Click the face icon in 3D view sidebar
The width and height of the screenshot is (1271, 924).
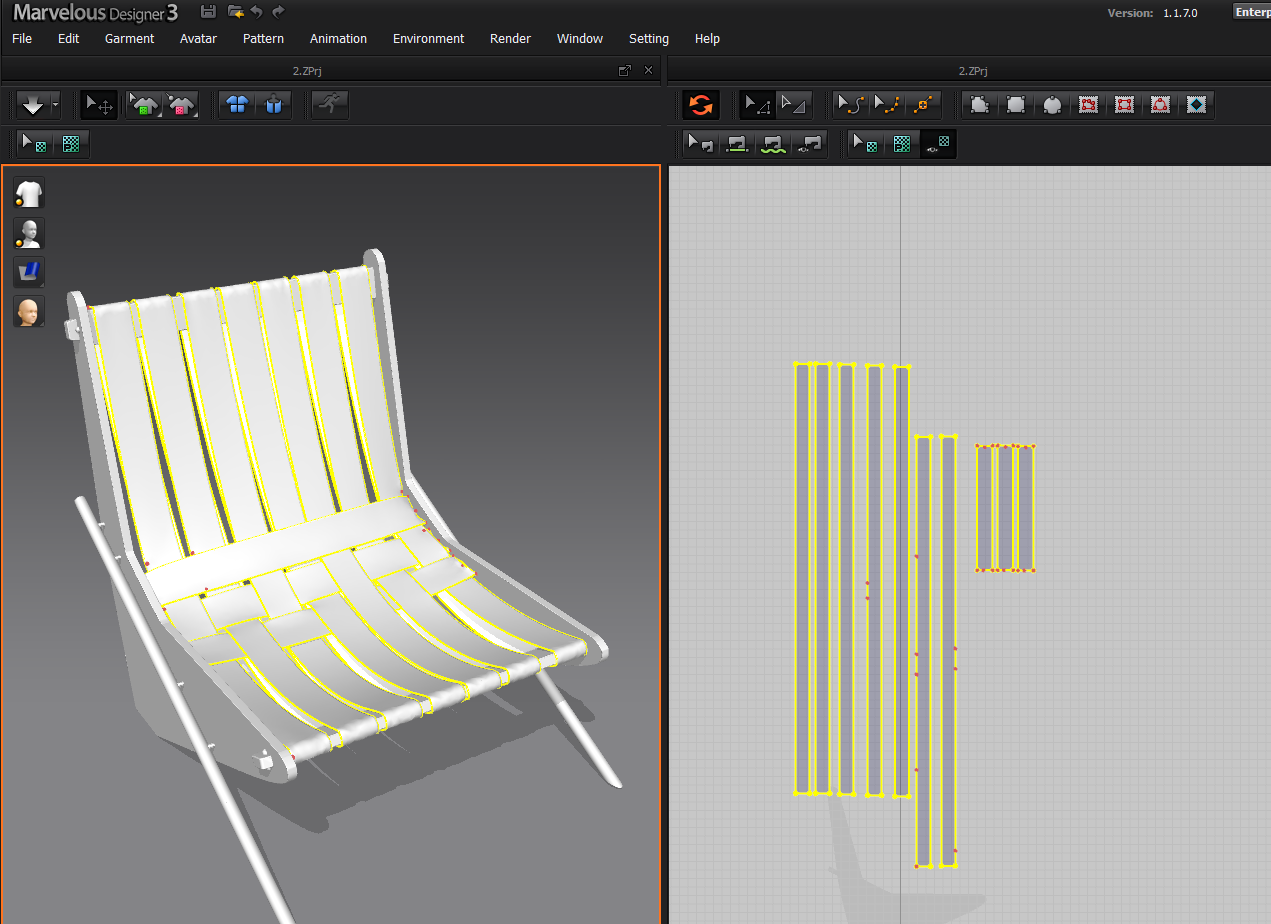tap(29, 311)
